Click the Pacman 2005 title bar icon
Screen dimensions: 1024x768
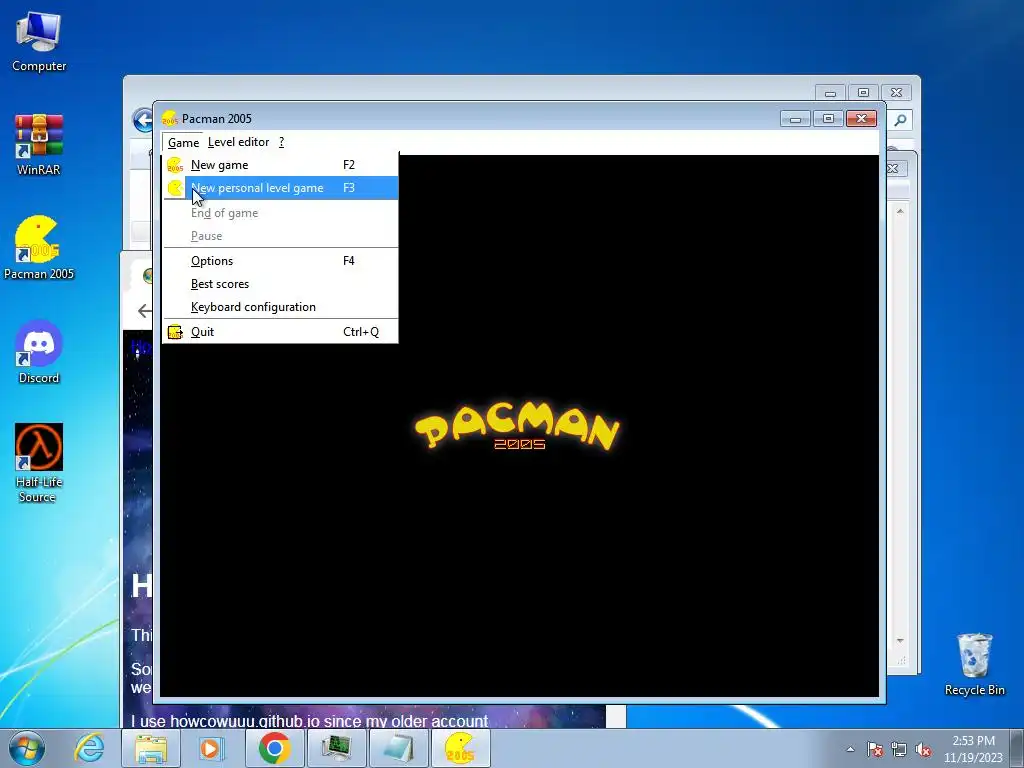(169, 118)
